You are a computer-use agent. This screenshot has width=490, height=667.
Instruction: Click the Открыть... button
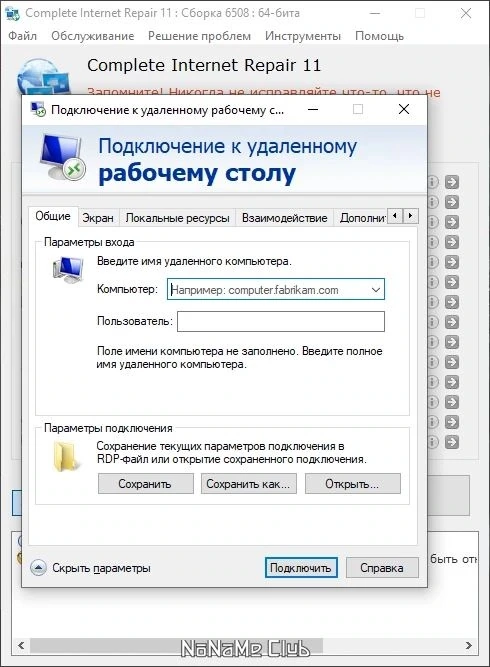353,484
